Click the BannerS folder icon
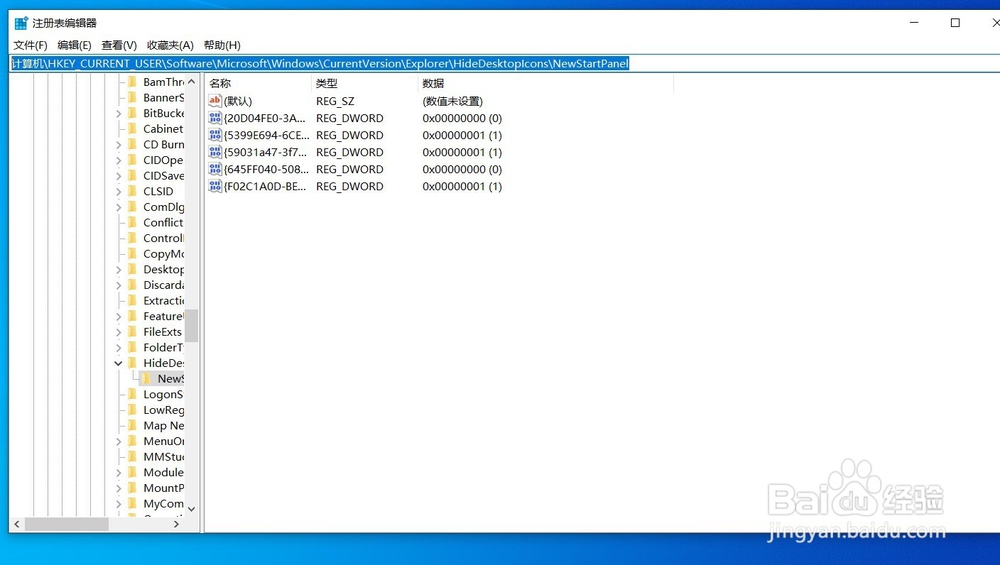The width and height of the screenshot is (1000, 565). coord(133,98)
